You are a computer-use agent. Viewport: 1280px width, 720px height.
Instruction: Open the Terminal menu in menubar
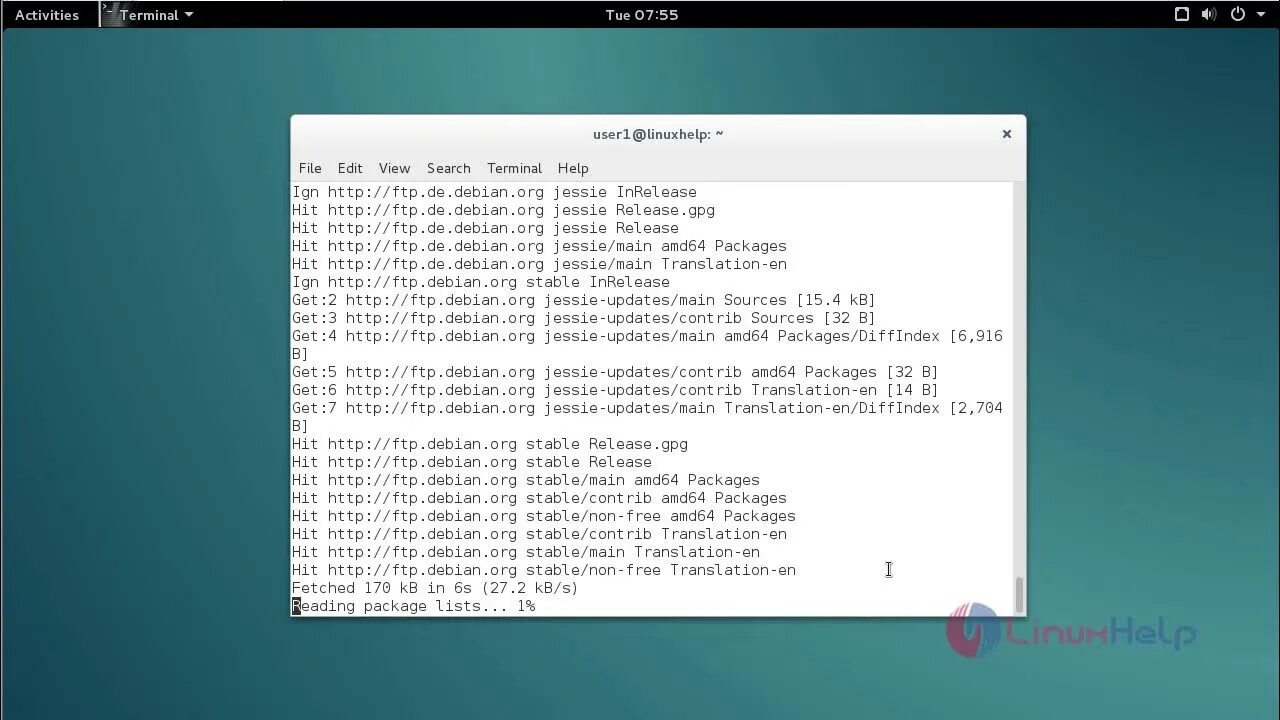tap(514, 168)
